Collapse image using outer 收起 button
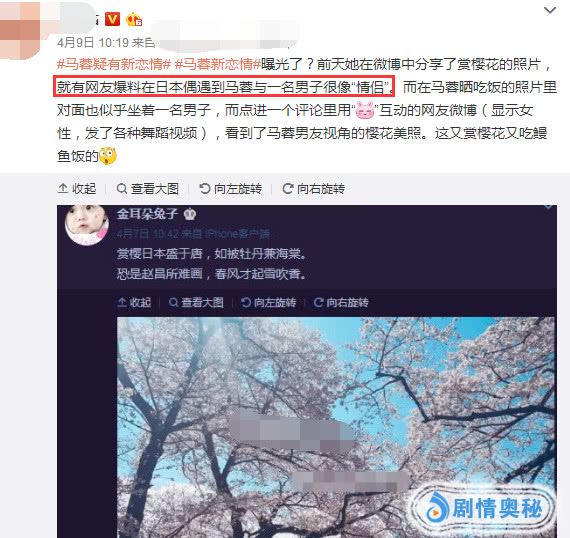570x538 pixels. pyautogui.click(x=77, y=189)
